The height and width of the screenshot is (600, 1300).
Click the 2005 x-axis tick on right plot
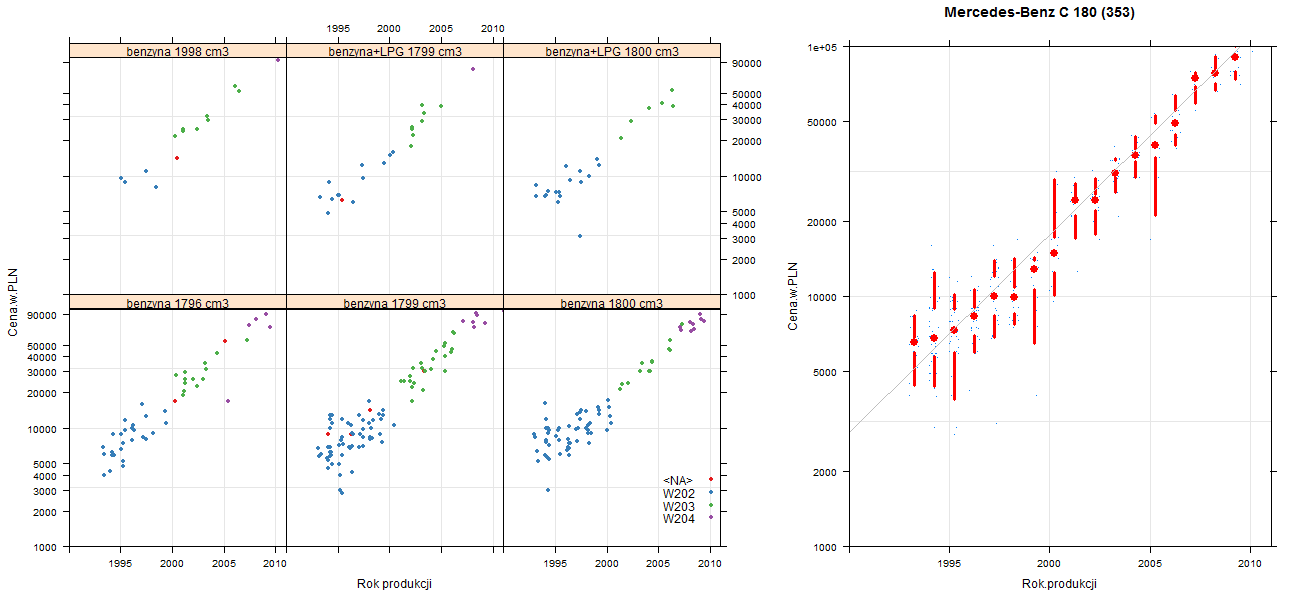click(x=1149, y=565)
